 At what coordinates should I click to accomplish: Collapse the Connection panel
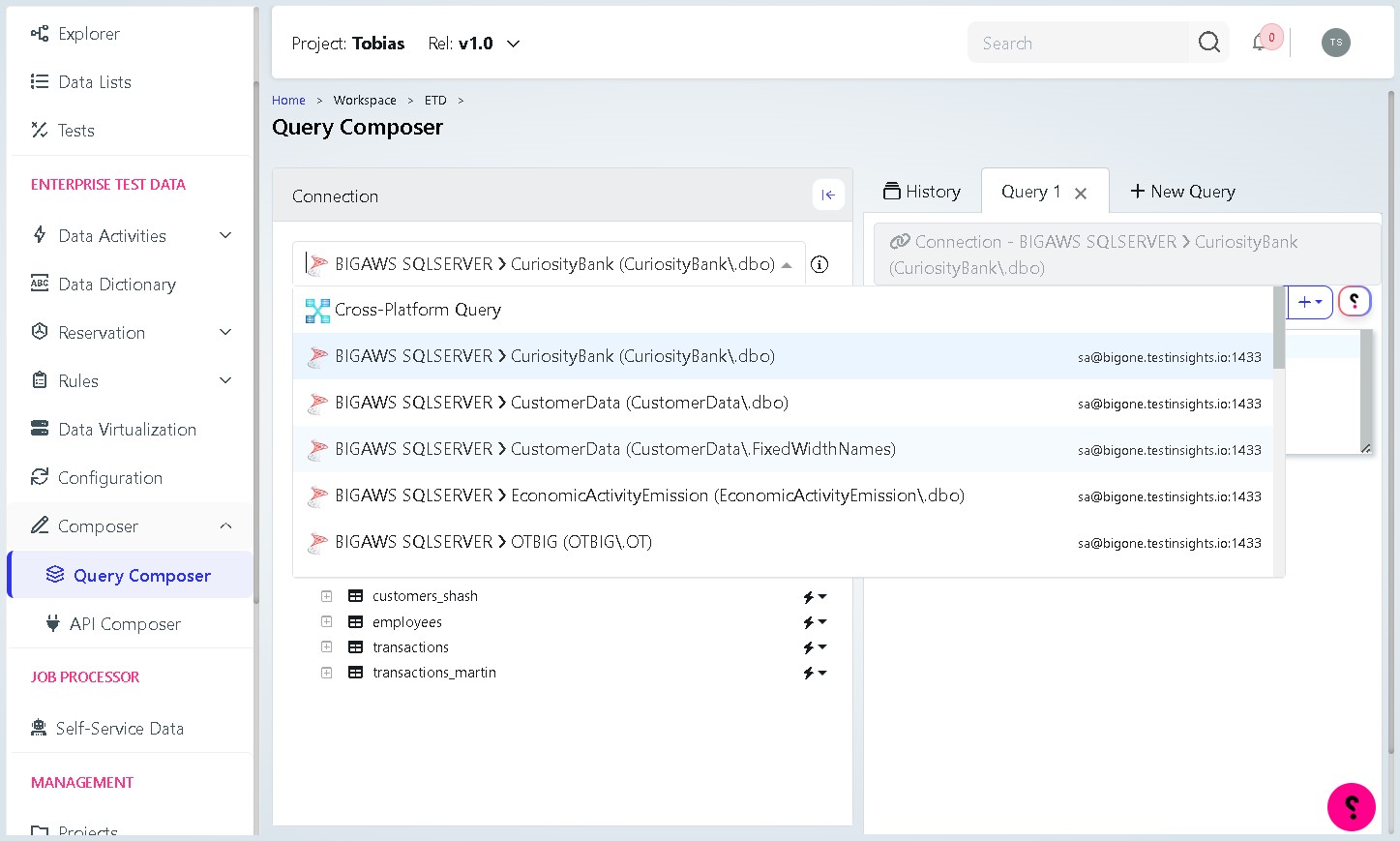(828, 195)
